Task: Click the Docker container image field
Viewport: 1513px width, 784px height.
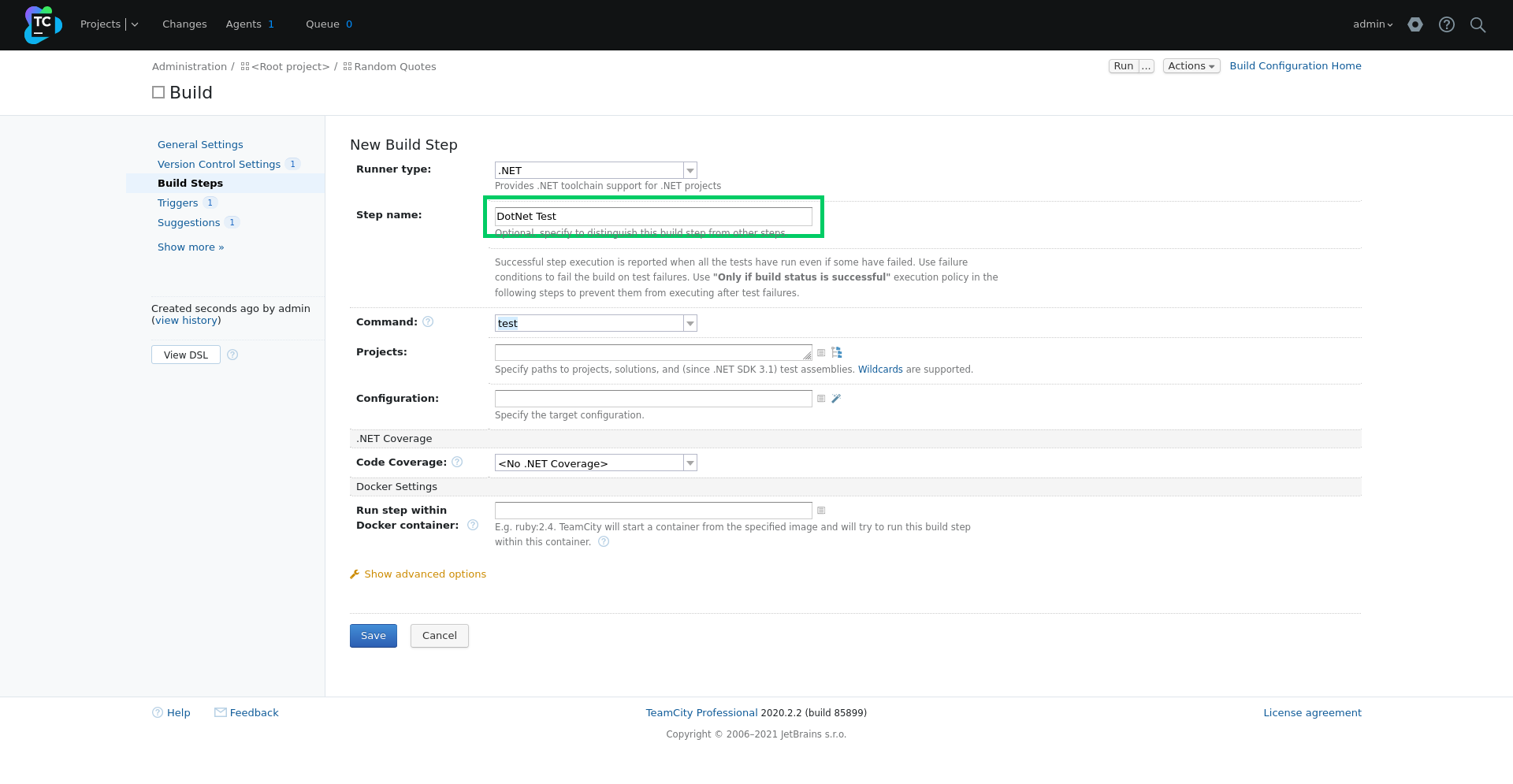Action: coord(653,511)
